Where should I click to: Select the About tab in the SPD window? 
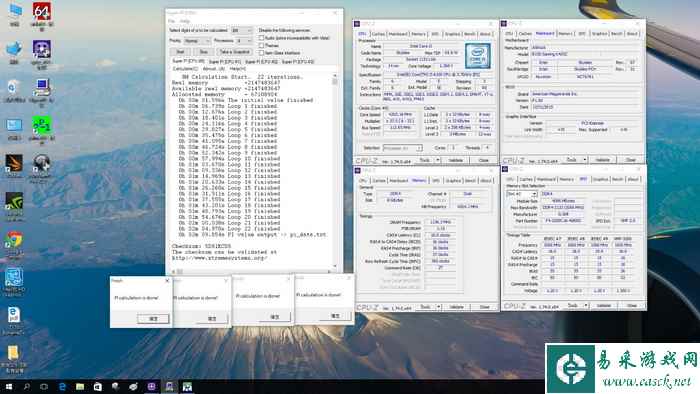click(633, 179)
